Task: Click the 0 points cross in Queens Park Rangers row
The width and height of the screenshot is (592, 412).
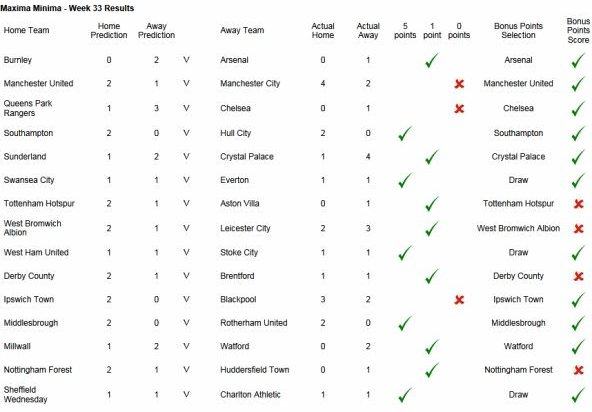Action: tap(459, 109)
